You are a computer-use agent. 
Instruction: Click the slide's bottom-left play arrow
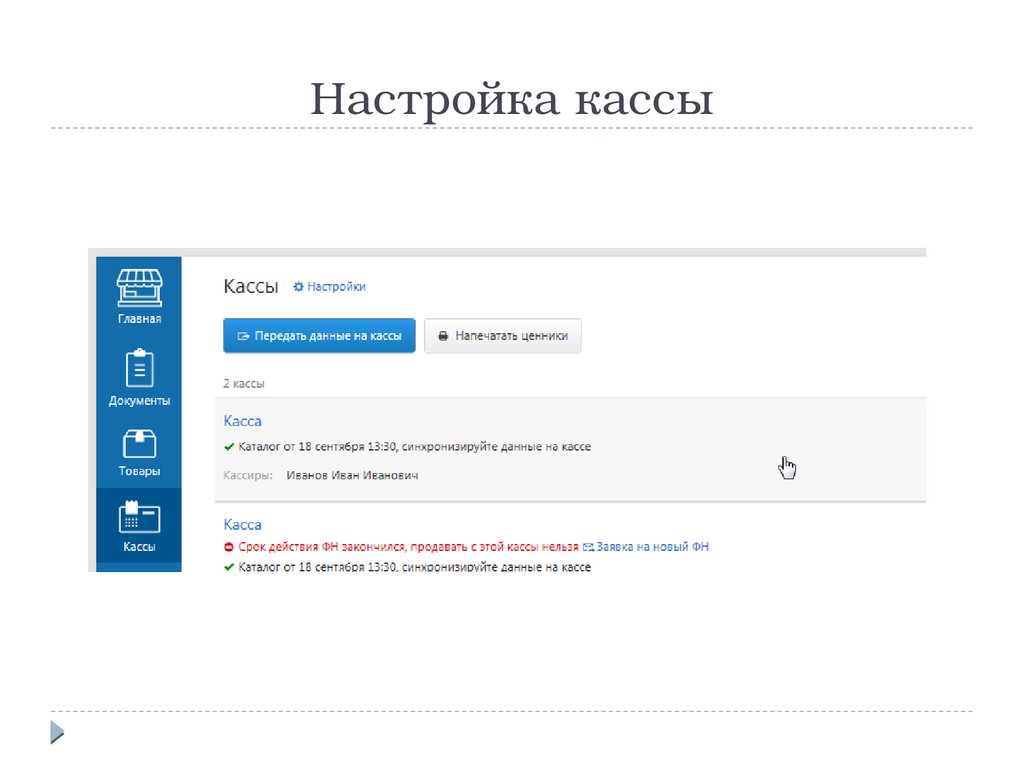(57, 732)
